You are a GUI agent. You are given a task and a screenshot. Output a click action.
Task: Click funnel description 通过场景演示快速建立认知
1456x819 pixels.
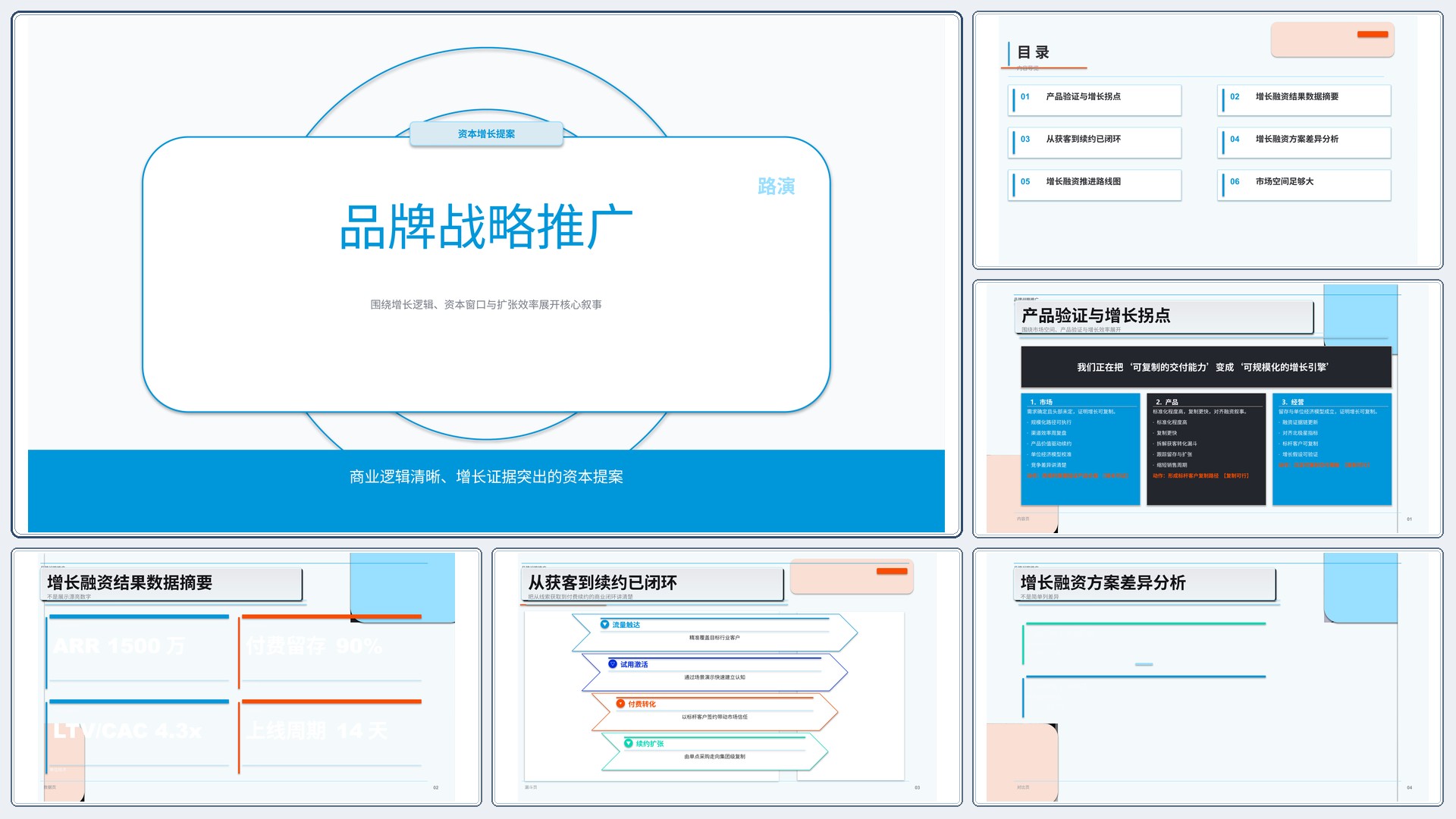[714, 677]
